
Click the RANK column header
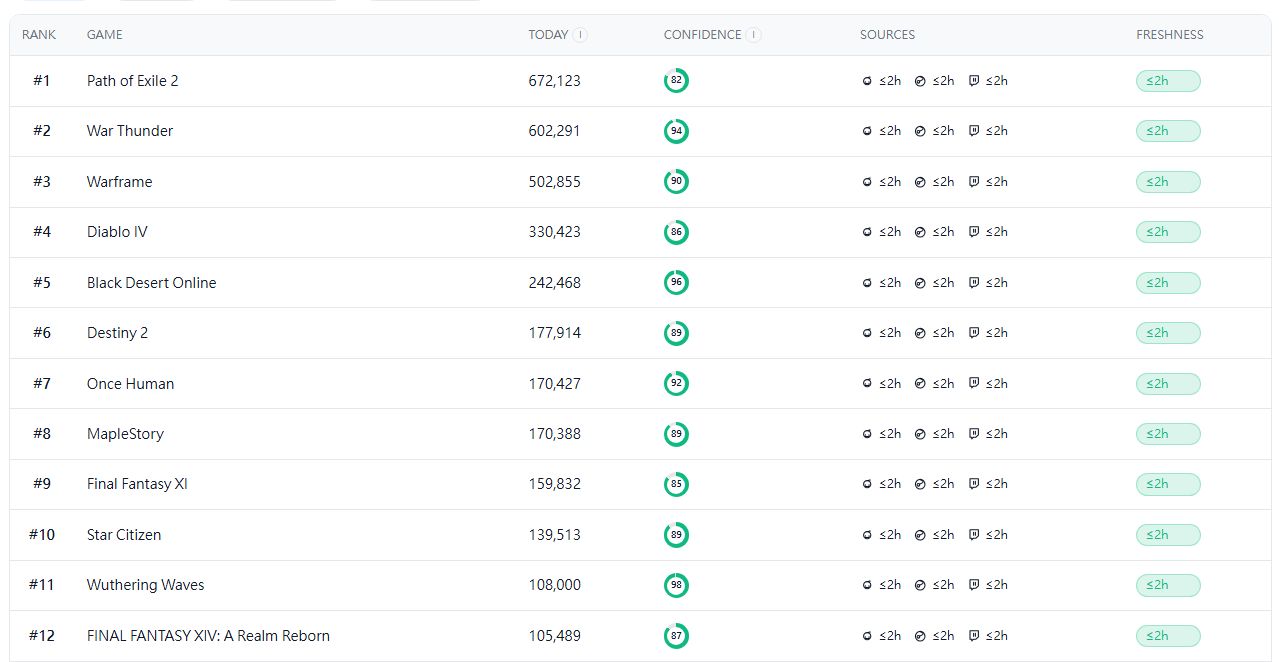coord(39,35)
